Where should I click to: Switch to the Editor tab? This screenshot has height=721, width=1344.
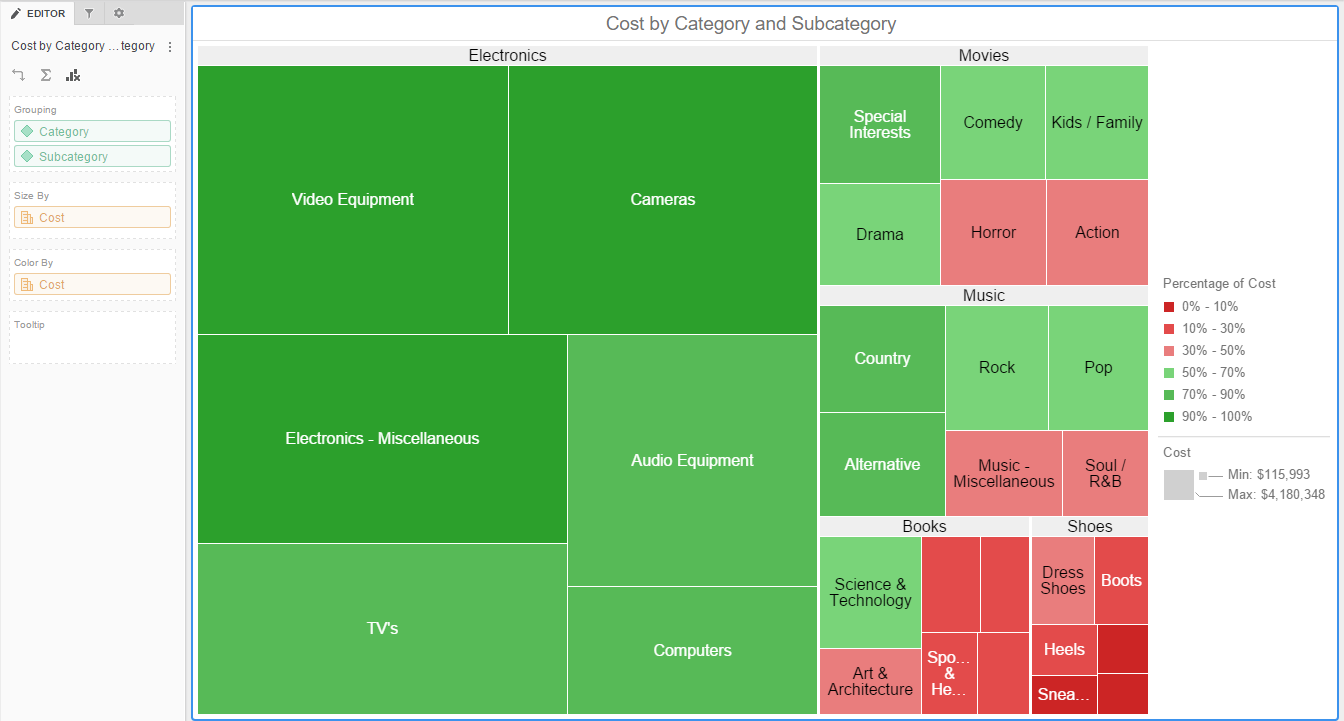(x=38, y=13)
